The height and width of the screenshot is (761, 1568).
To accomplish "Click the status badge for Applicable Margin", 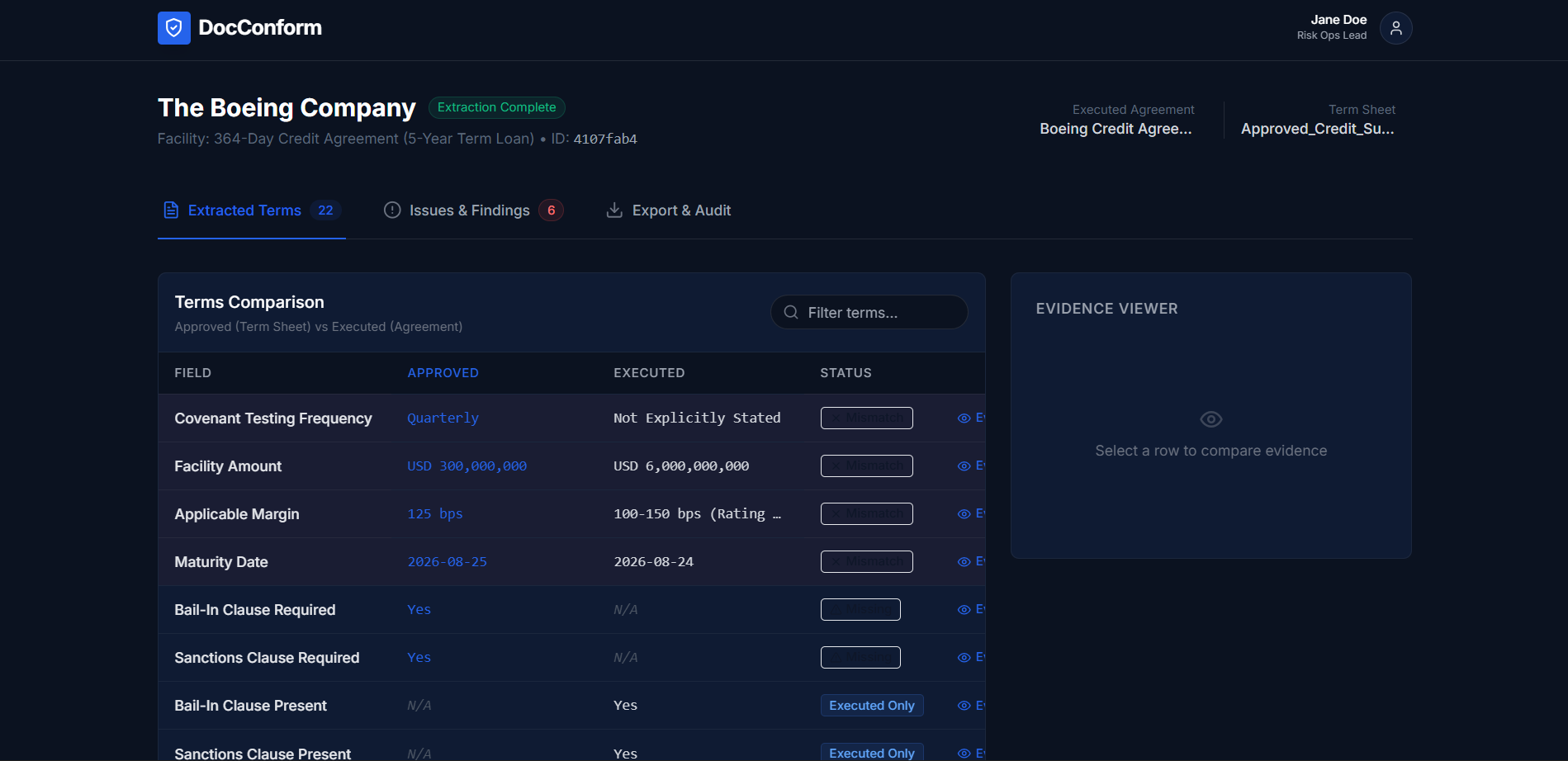I will 866,513.
